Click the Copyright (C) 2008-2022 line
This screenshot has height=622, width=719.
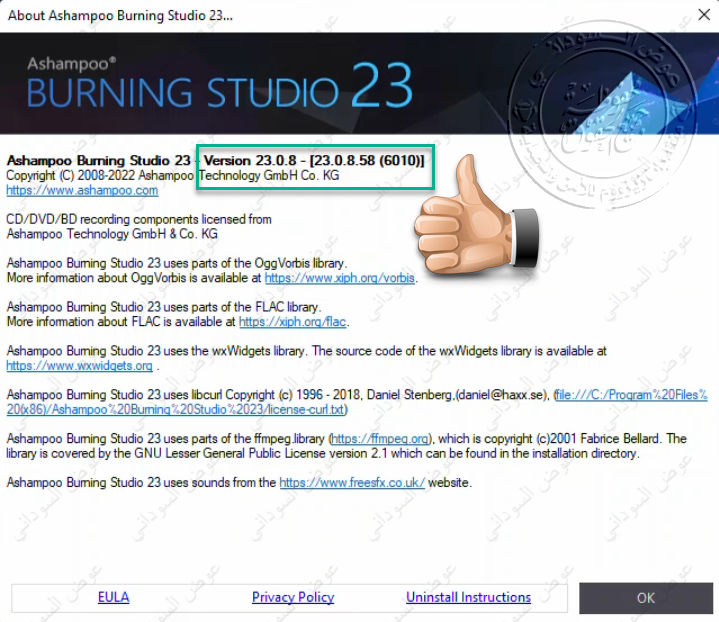173,175
